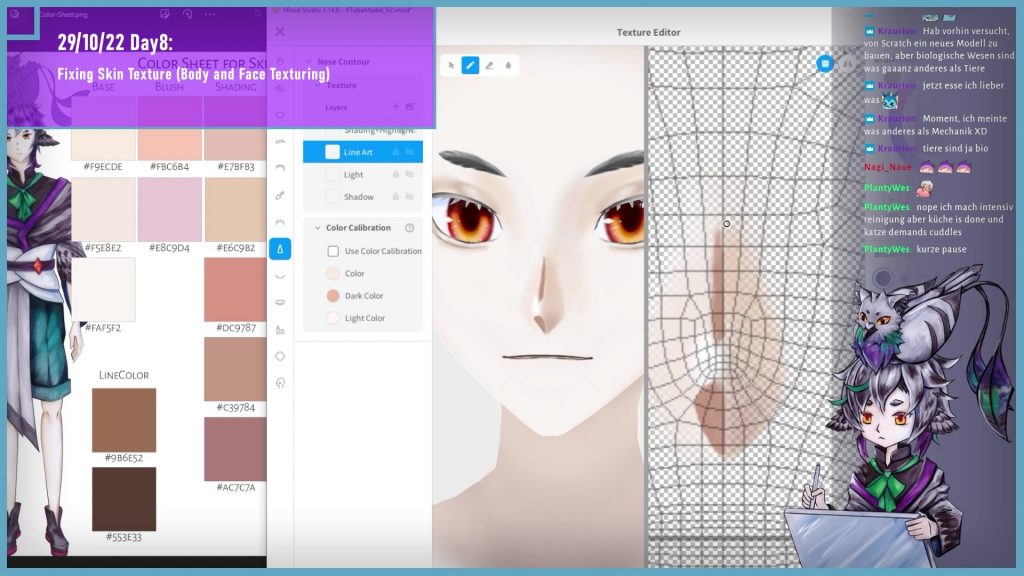This screenshot has width=1024, height=576.
Task: Pick the eraser tool
Action: (x=489, y=66)
